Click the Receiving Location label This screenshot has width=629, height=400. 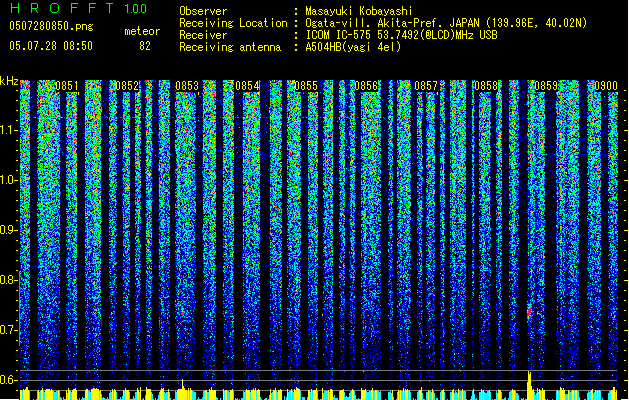pyautogui.click(x=233, y=23)
